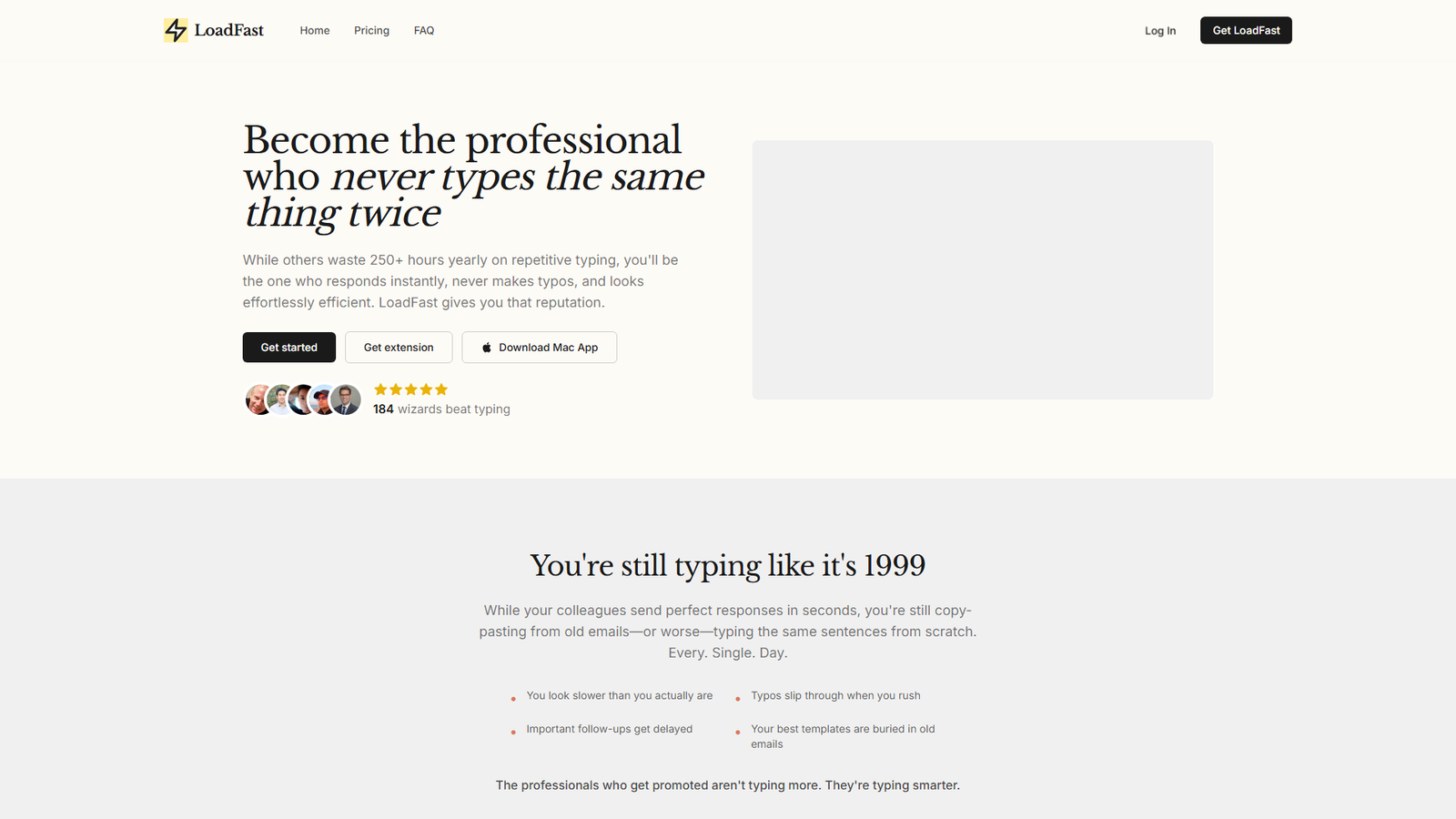Viewport: 1456px width, 819px height.
Task: Click the Apple icon in Download Mac App
Action: pos(487,348)
